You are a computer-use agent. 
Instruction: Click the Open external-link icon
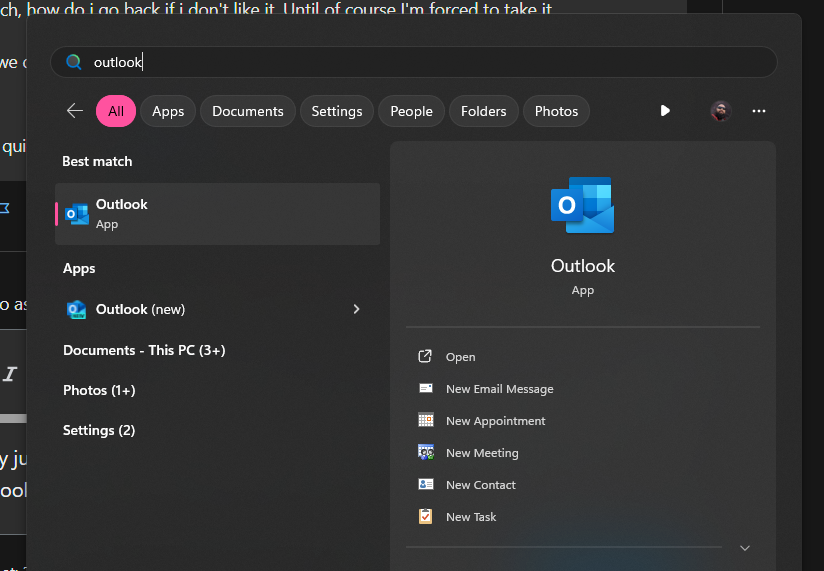click(425, 357)
